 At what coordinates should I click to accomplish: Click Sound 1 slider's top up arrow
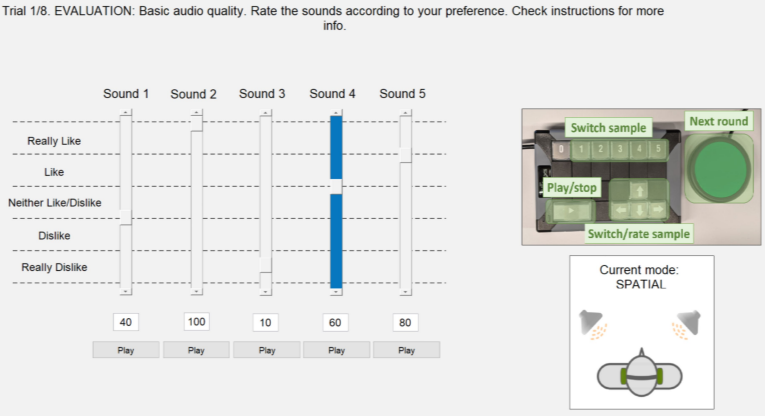click(125, 113)
